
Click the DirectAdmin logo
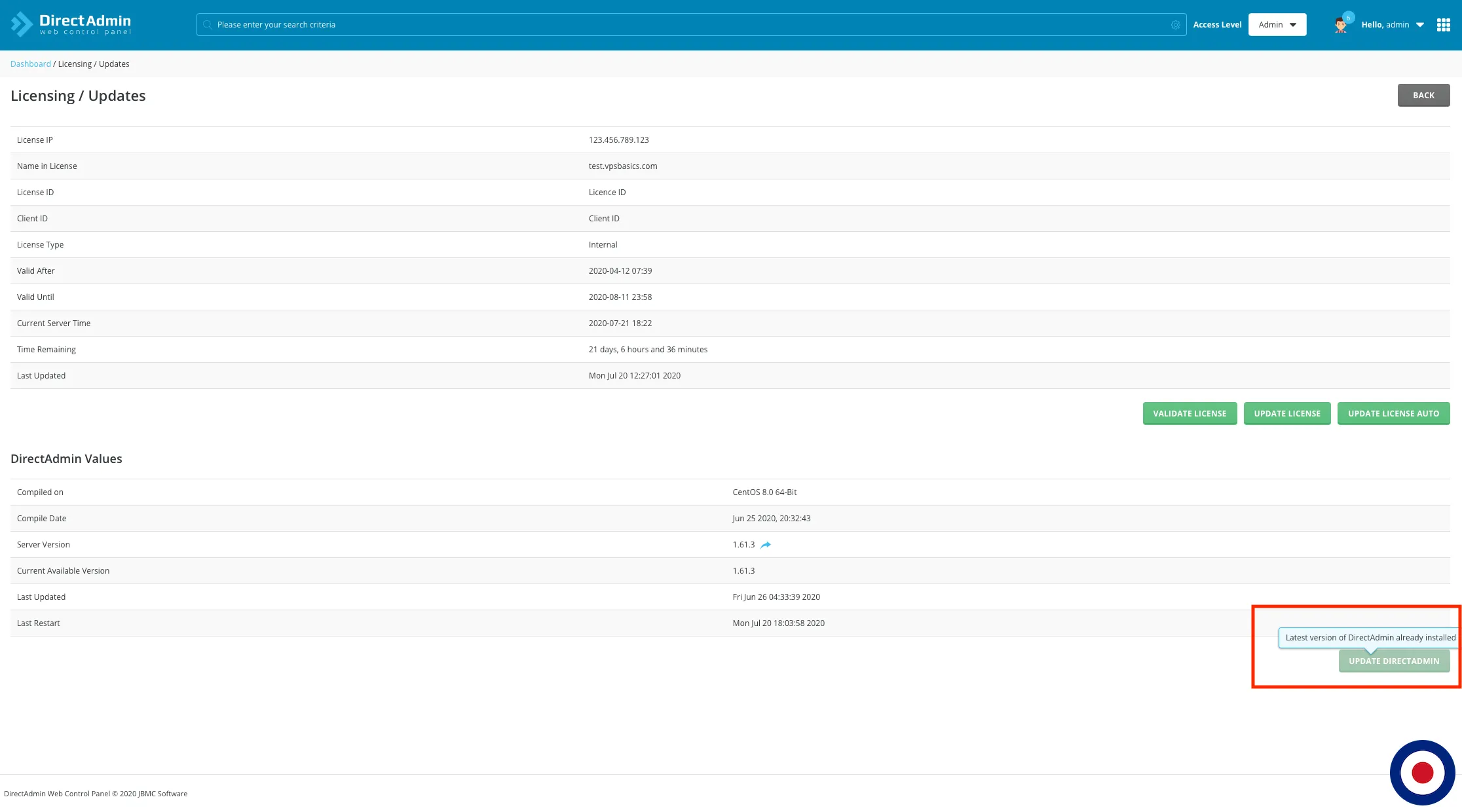(x=71, y=24)
